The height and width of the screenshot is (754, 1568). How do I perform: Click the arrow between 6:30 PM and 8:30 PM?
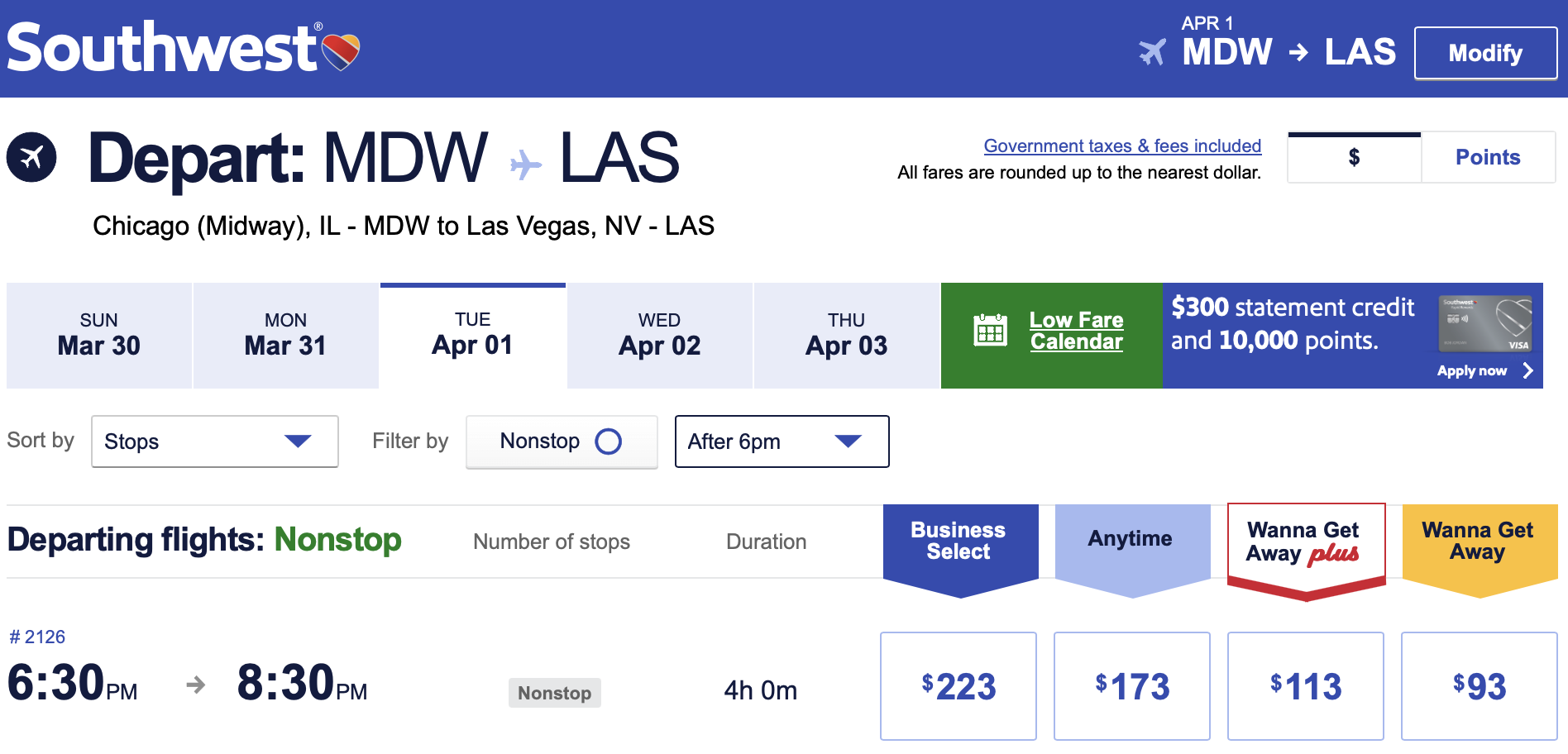[x=196, y=685]
